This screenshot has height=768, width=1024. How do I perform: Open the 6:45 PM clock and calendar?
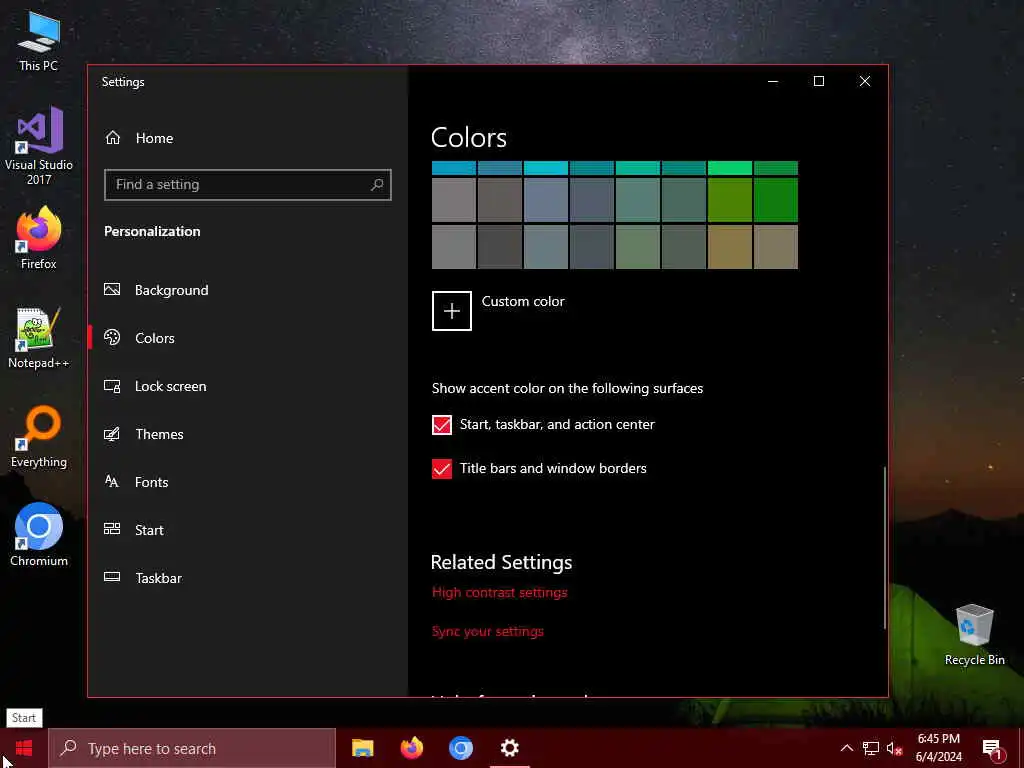click(938, 748)
